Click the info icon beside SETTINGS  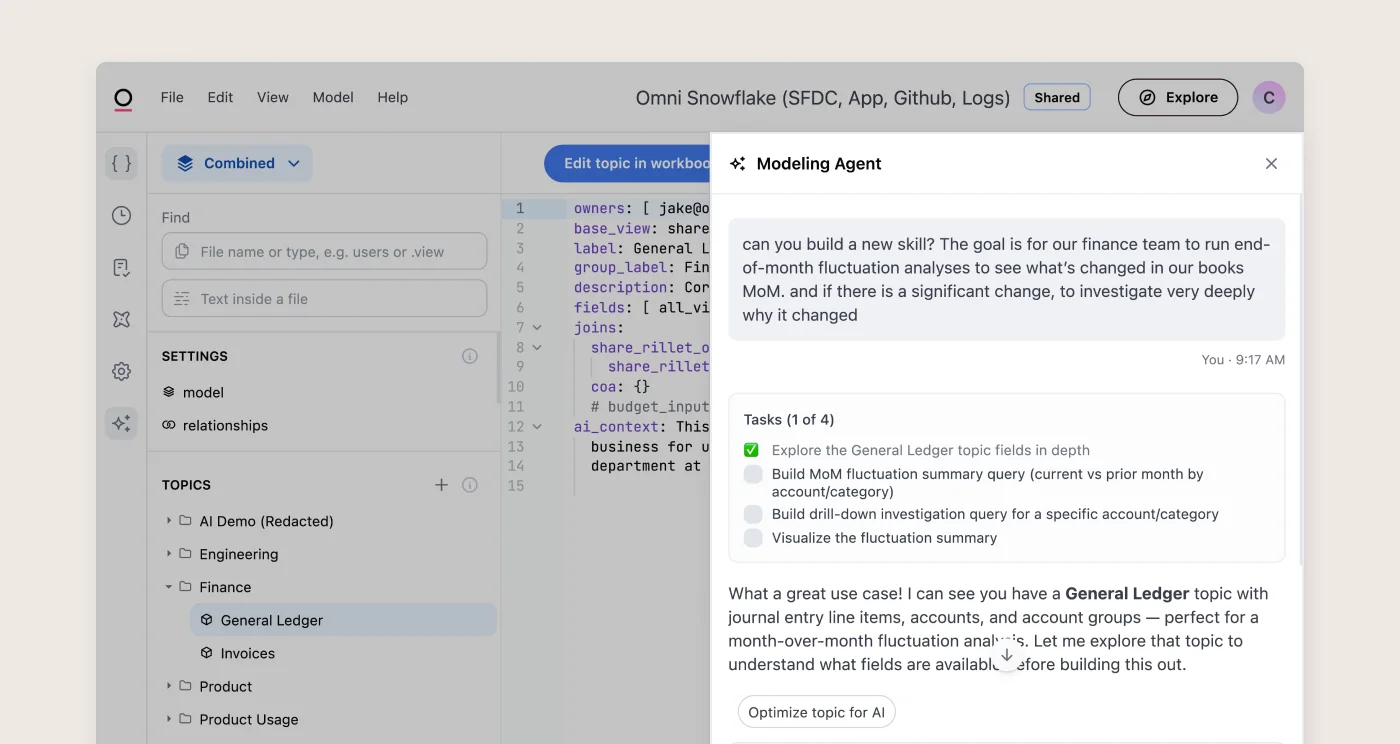click(x=469, y=356)
